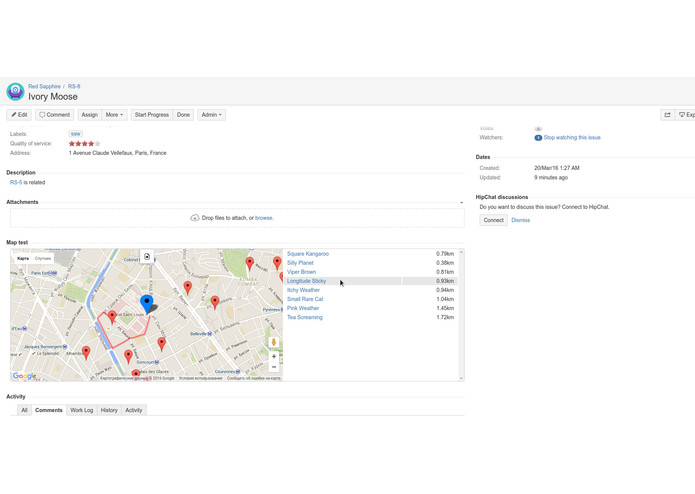Click the Assign button

click(x=90, y=115)
